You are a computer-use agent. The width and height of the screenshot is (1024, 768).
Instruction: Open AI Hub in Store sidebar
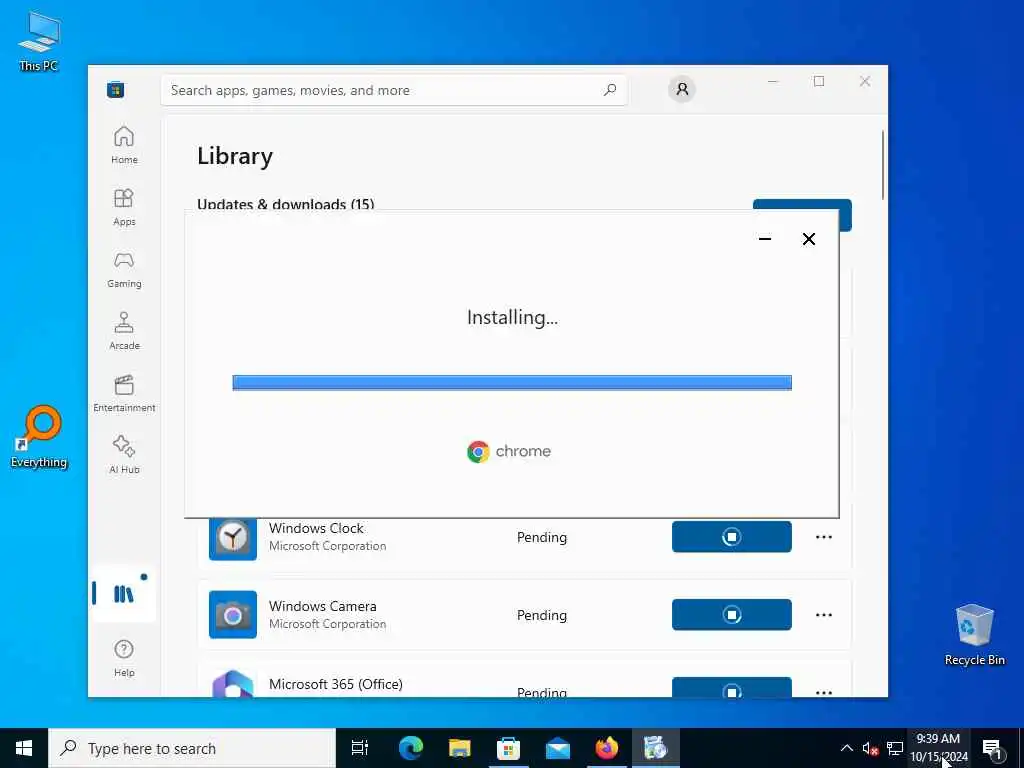point(124,455)
